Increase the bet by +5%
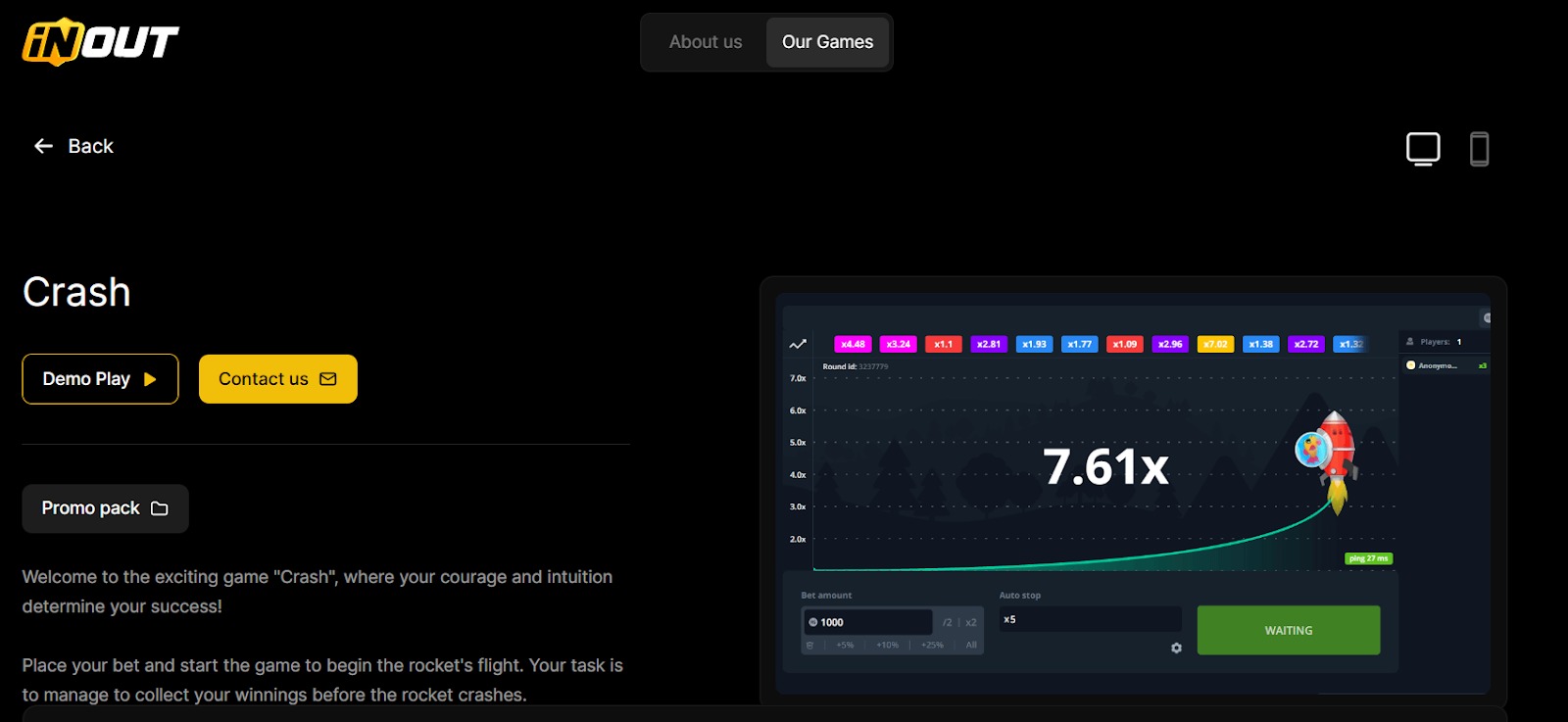Image resolution: width=1568 pixels, height=722 pixels. [845, 645]
